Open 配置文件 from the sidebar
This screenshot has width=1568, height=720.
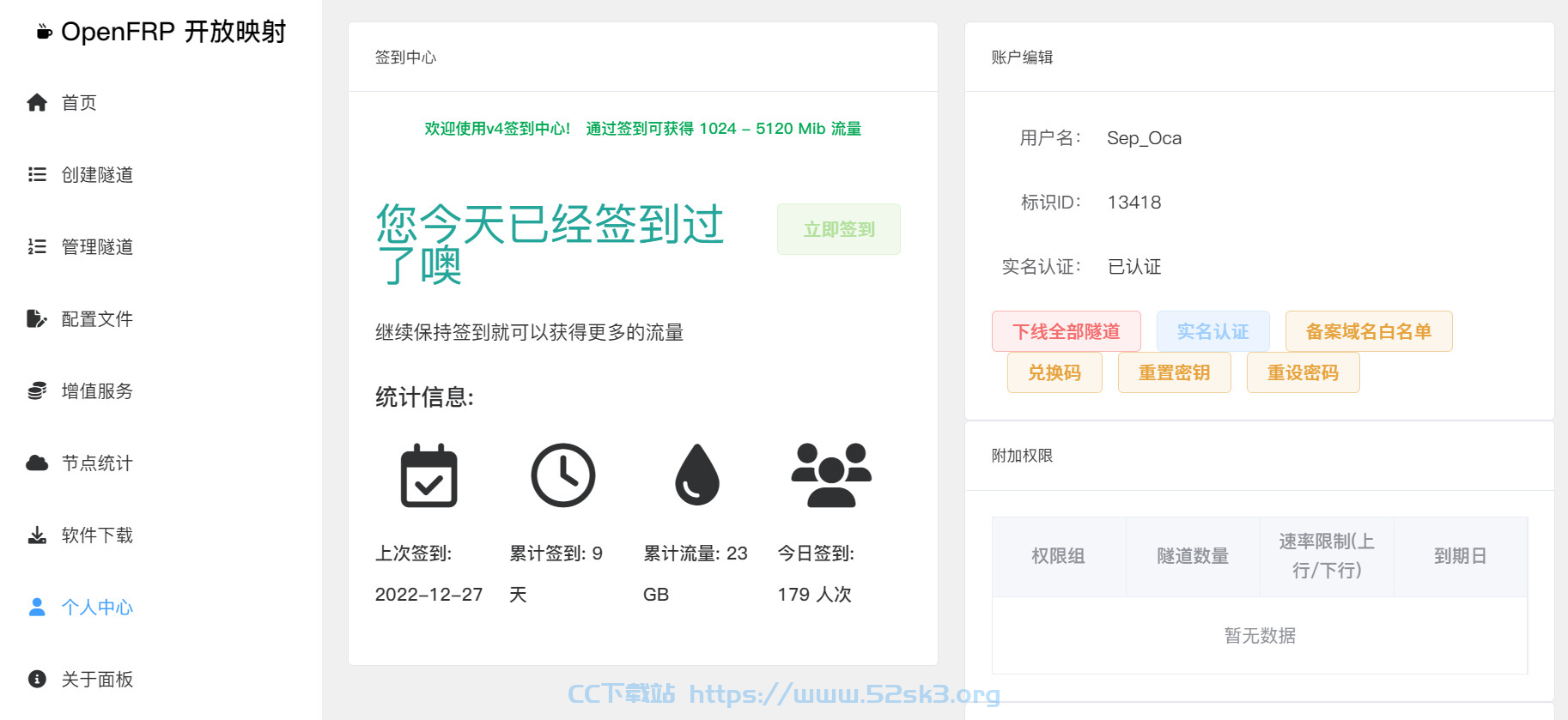point(97,319)
